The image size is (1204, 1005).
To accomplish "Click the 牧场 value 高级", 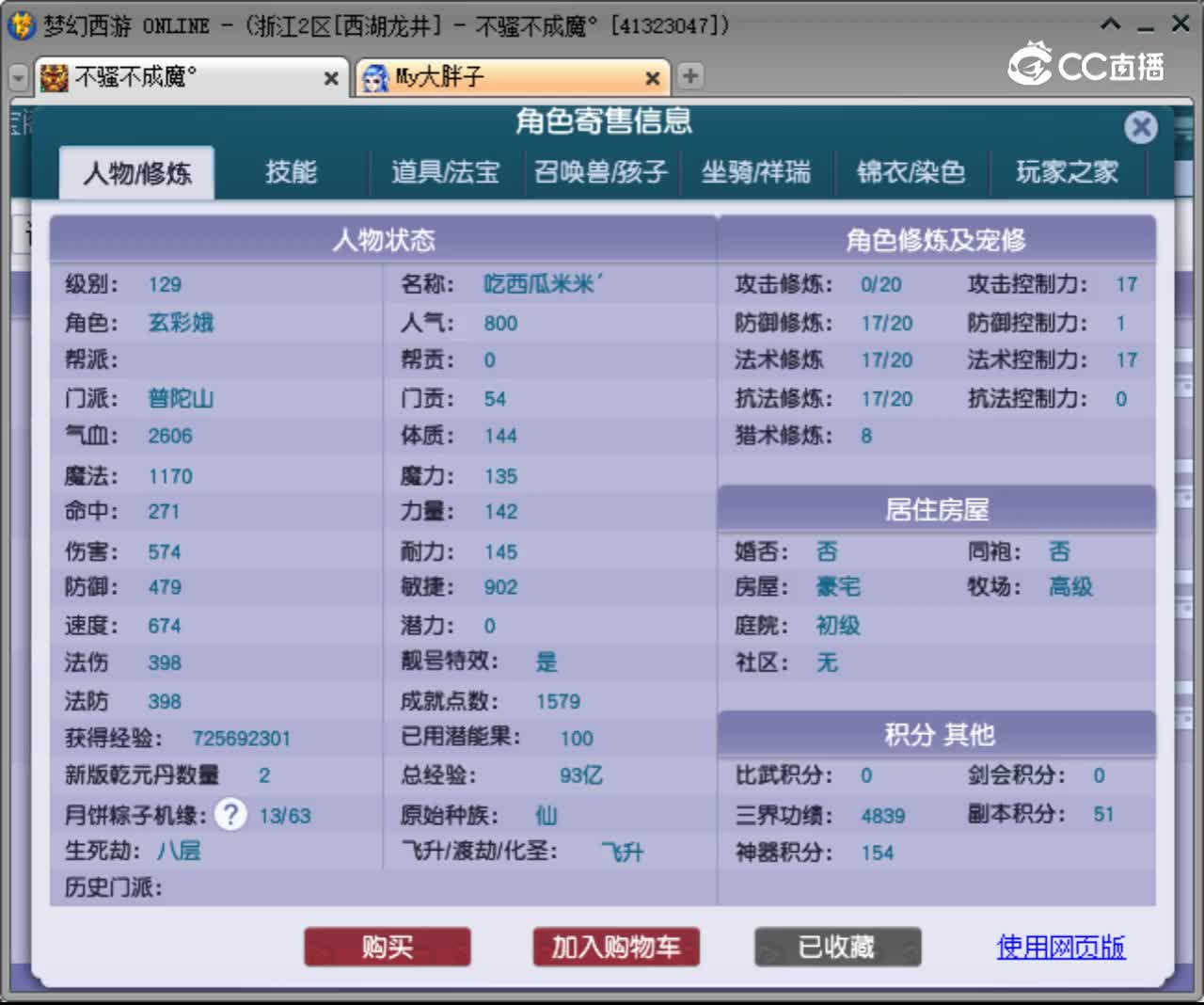I will click(1070, 587).
